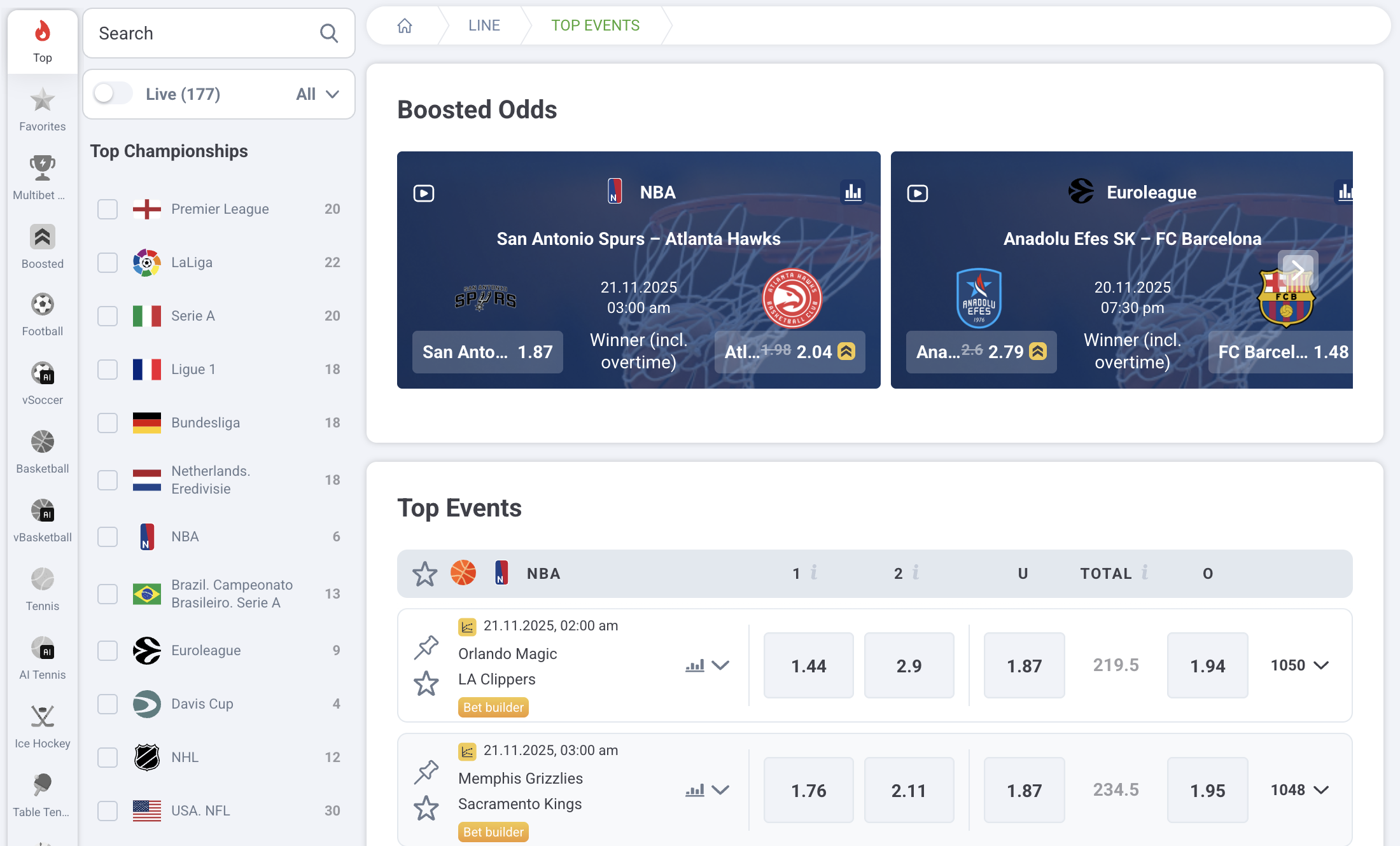Pin the Memphis Grizzlies vs Sacramento Kings event

click(x=426, y=772)
